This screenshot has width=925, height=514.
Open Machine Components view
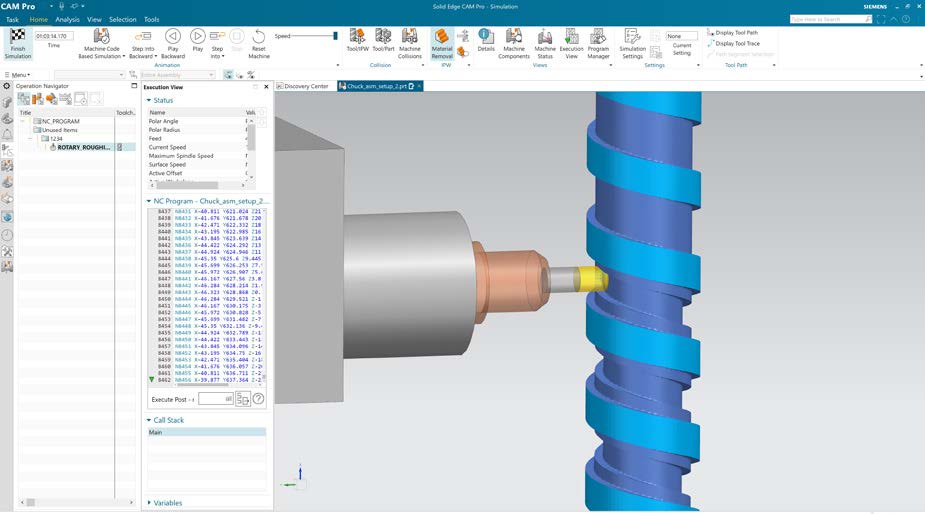[x=514, y=44]
